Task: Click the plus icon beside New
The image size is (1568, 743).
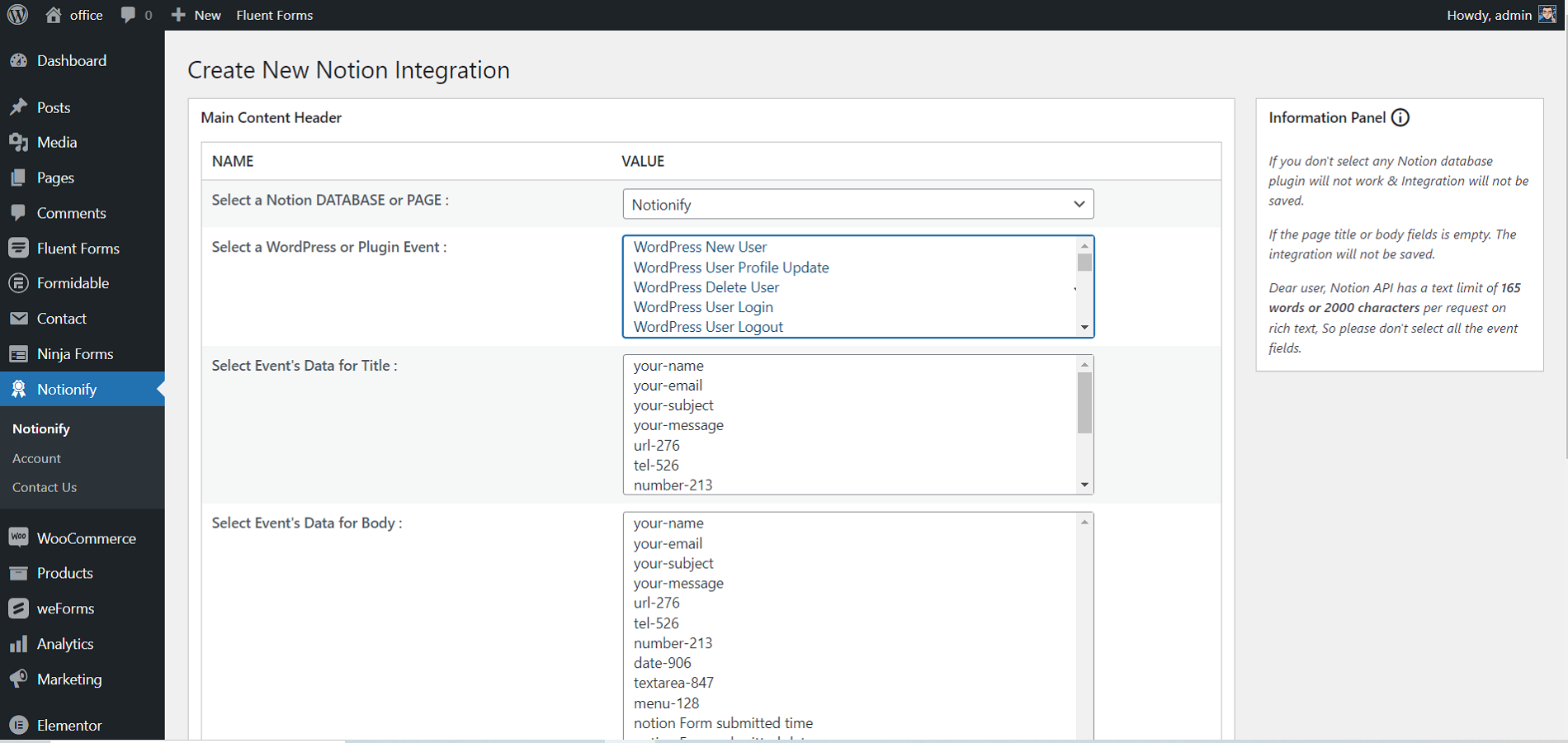Action: coord(178,15)
